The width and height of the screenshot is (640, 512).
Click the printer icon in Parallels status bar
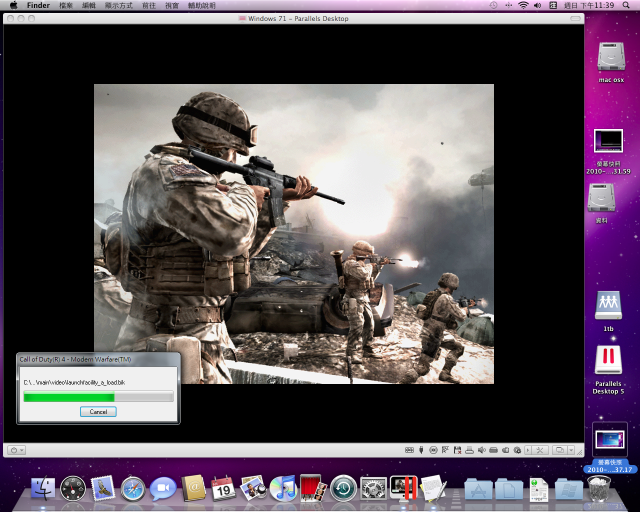pyautogui.click(x=469, y=450)
